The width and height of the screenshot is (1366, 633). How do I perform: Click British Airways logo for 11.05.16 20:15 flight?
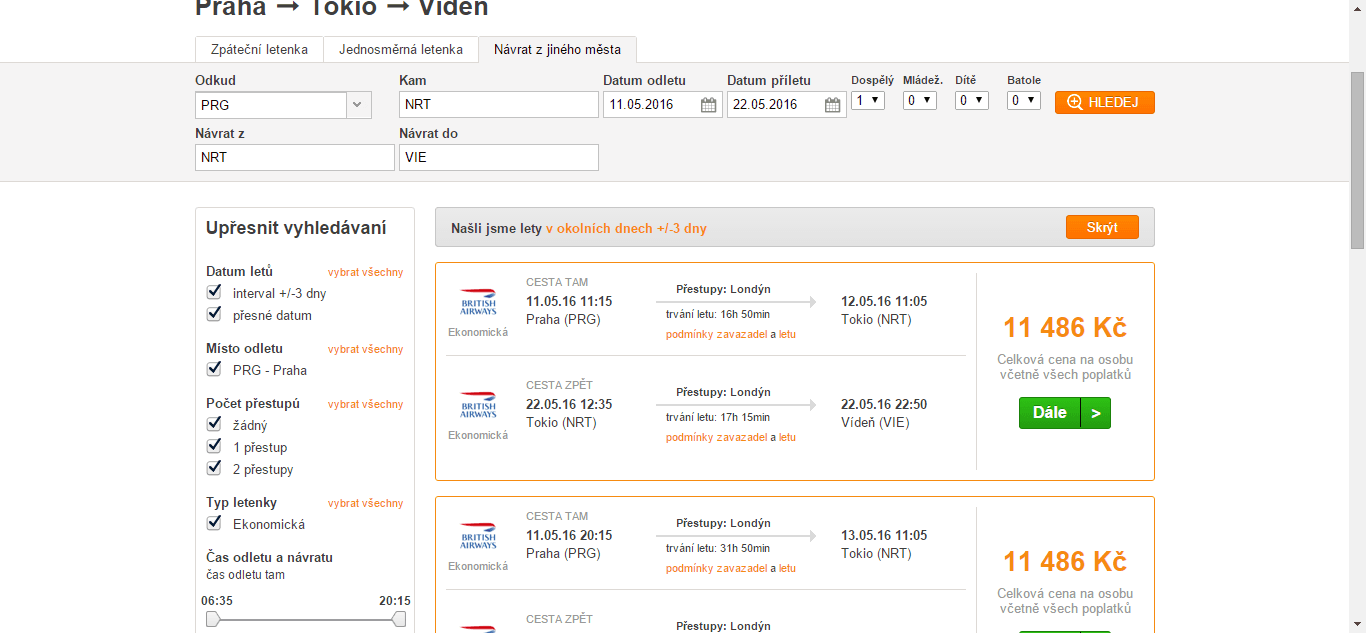coord(478,537)
